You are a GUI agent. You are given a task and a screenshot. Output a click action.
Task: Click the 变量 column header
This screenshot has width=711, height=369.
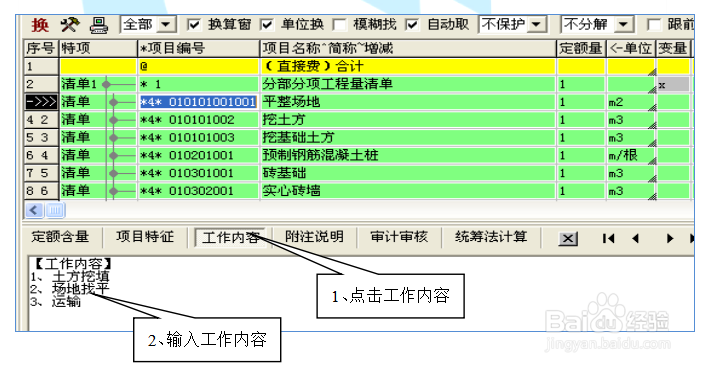point(673,48)
